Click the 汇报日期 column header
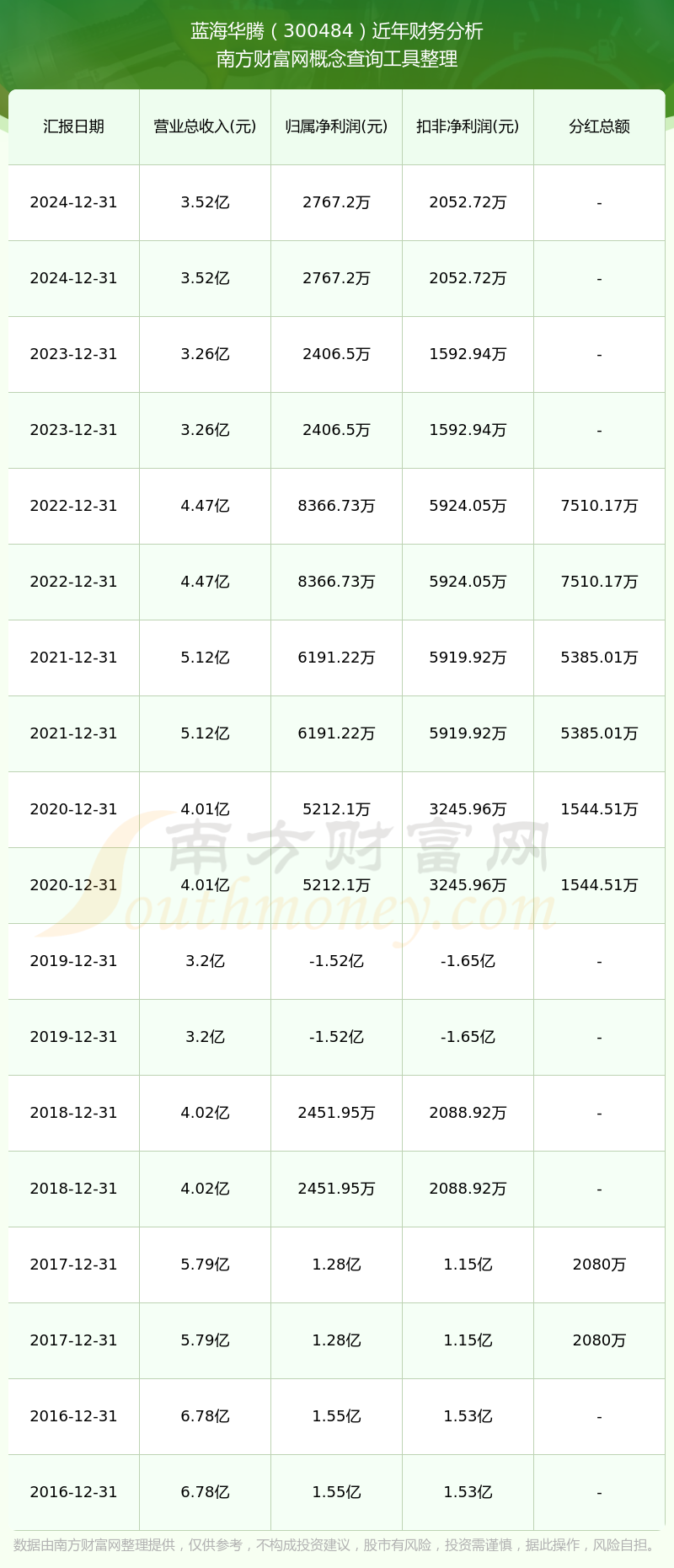Screen dimensions: 674x1568 (x=74, y=126)
